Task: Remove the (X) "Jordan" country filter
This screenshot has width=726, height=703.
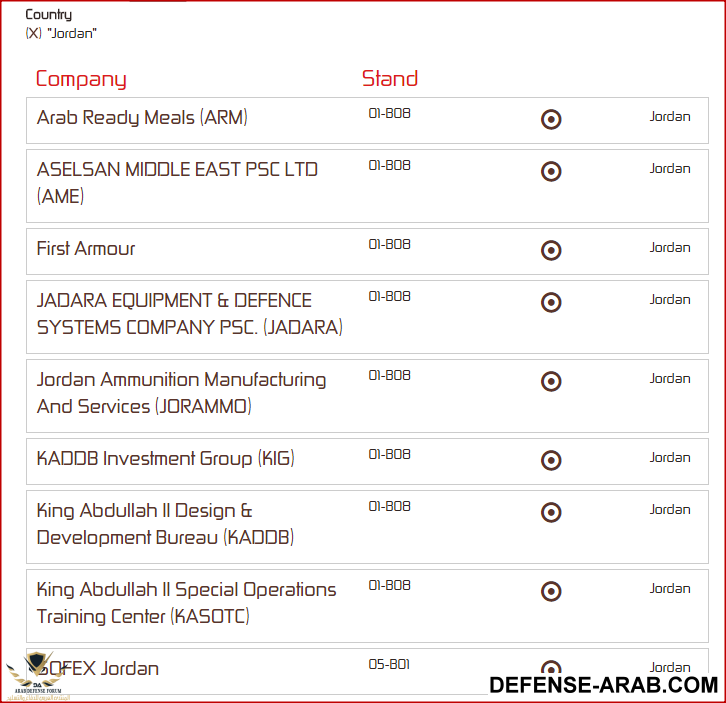Action: (61, 33)
